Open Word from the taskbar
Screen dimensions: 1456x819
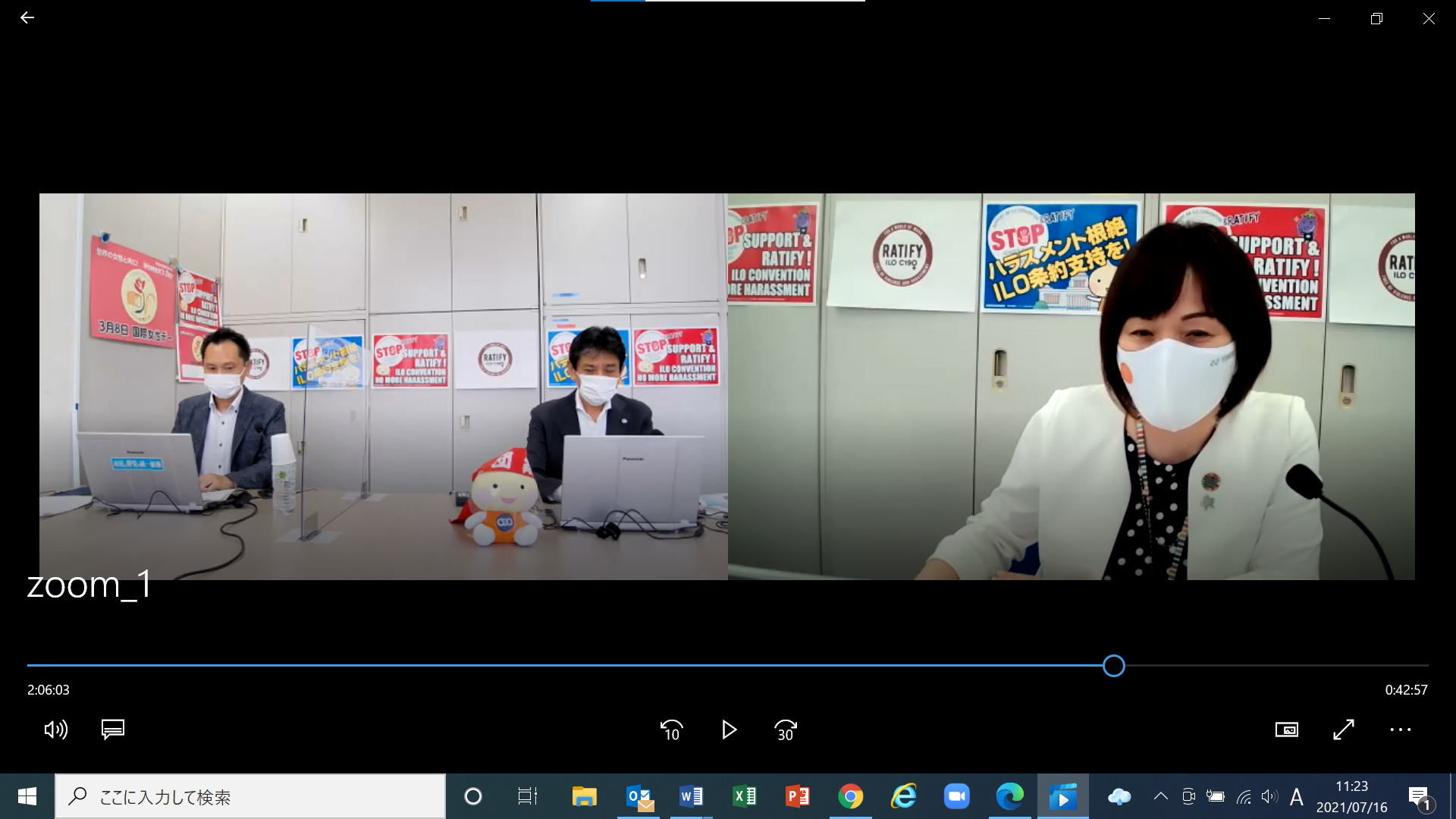(x=692, y=796)
